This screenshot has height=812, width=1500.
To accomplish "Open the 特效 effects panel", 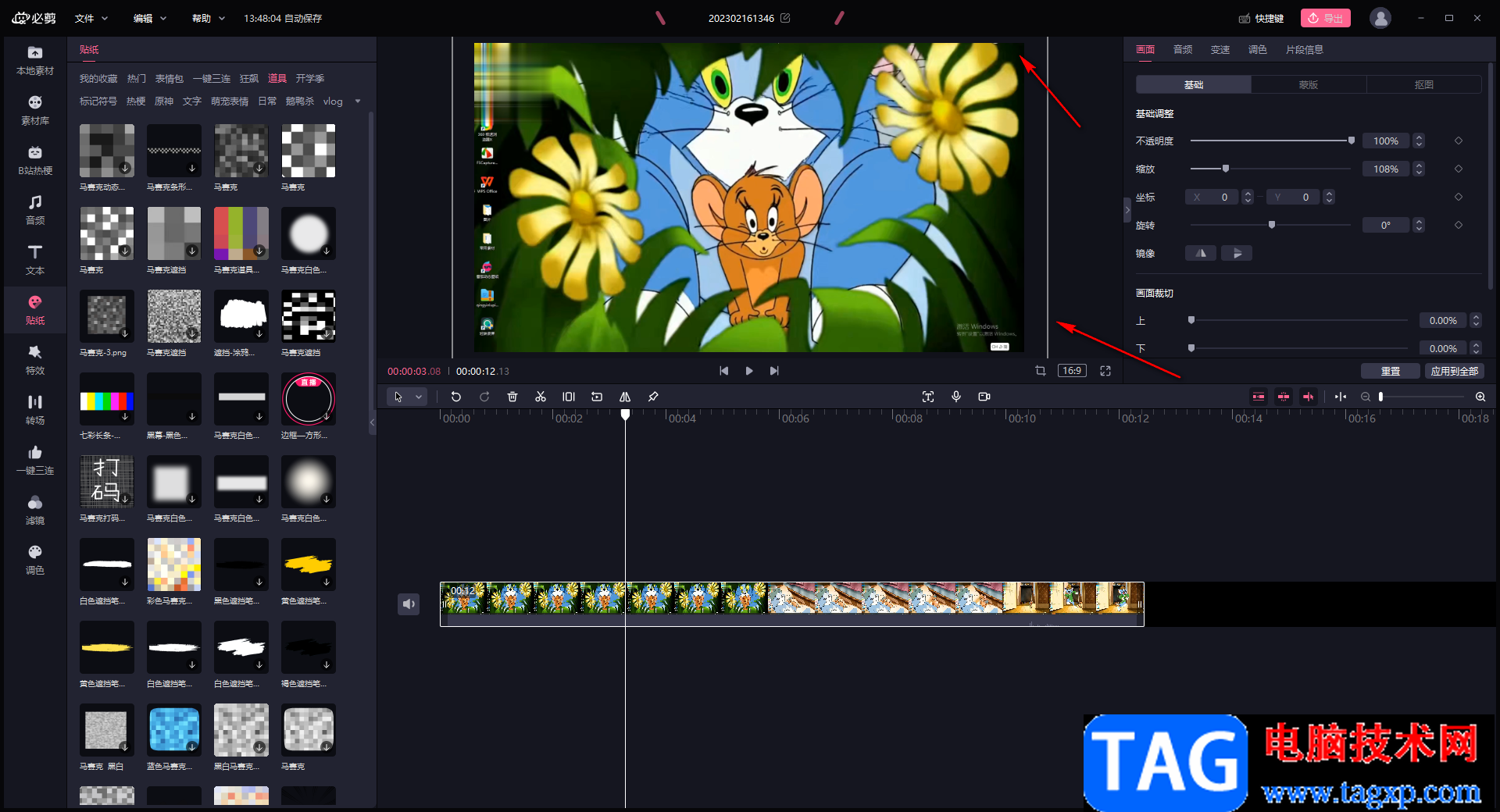I will (35, 361).
